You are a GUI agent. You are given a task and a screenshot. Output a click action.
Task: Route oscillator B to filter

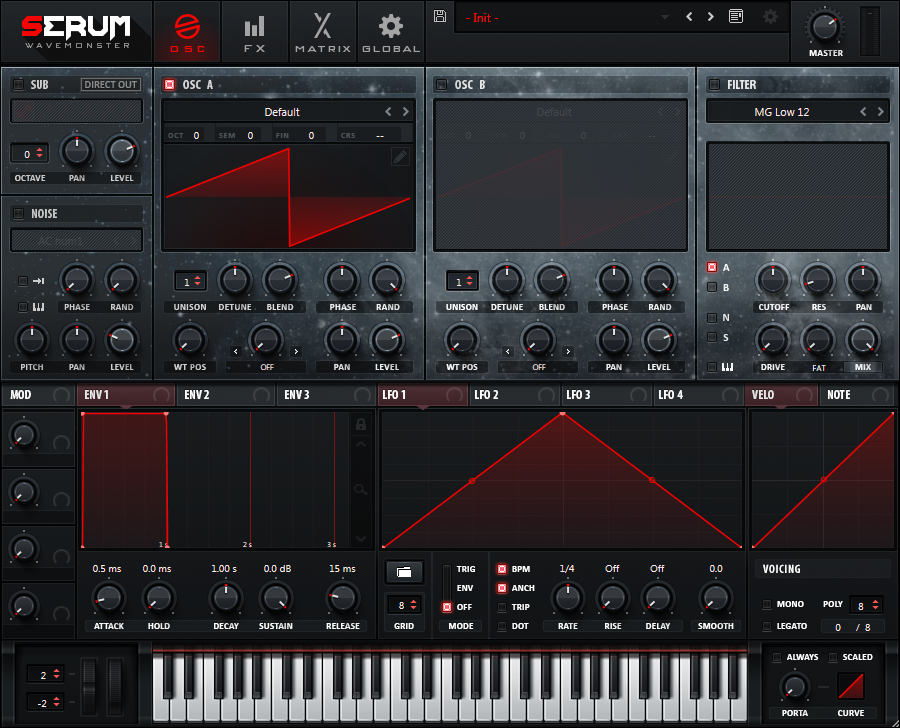(x=712, y=287)
